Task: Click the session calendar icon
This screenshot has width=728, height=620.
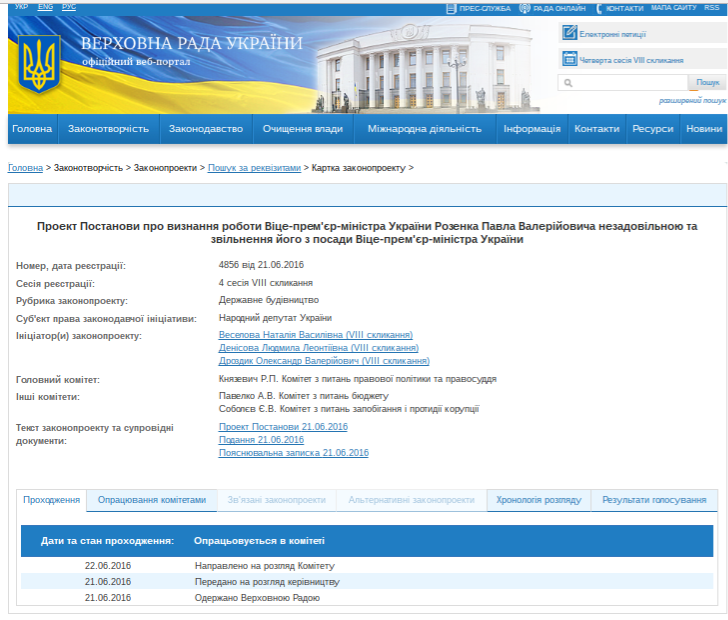Action: pyautogui.click(x=569, y=59)
